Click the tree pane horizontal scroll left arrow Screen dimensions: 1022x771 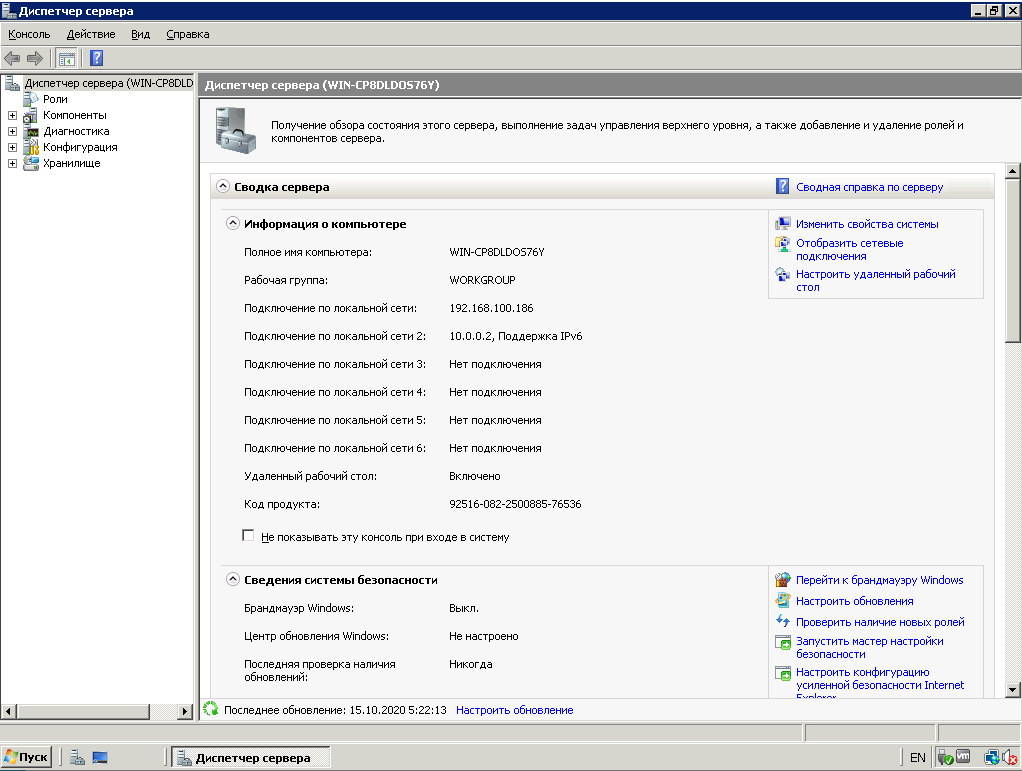(x=8, y=711)
